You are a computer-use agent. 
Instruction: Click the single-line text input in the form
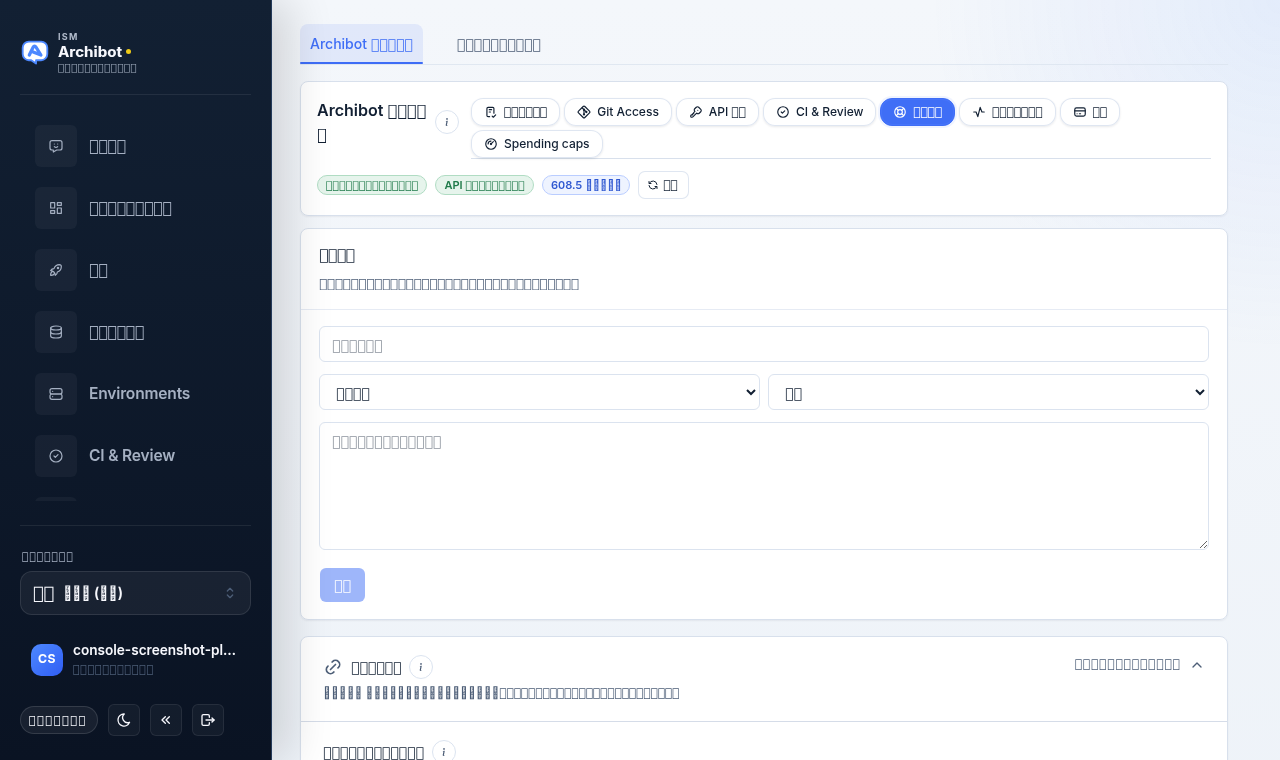[x=764, y=344]
